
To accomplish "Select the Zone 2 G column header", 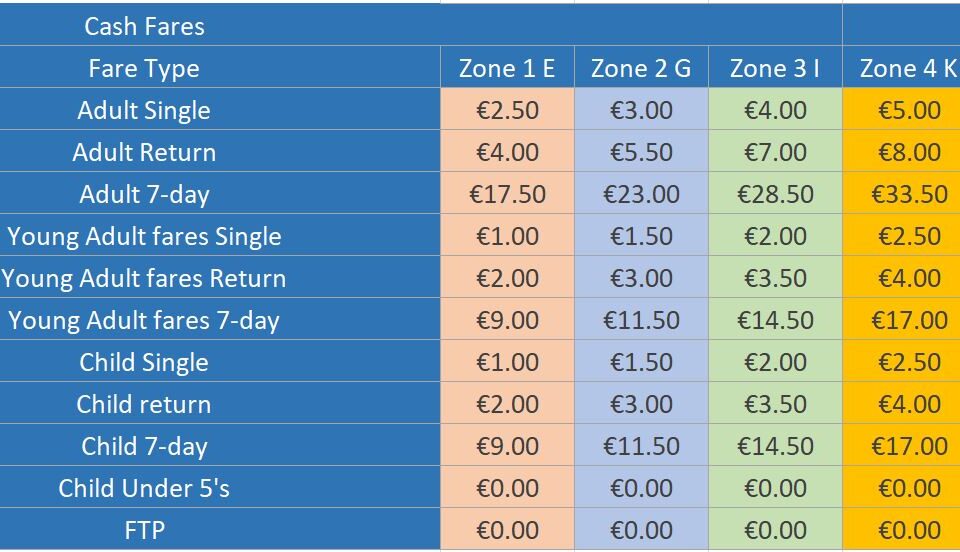I will (641, 68).
